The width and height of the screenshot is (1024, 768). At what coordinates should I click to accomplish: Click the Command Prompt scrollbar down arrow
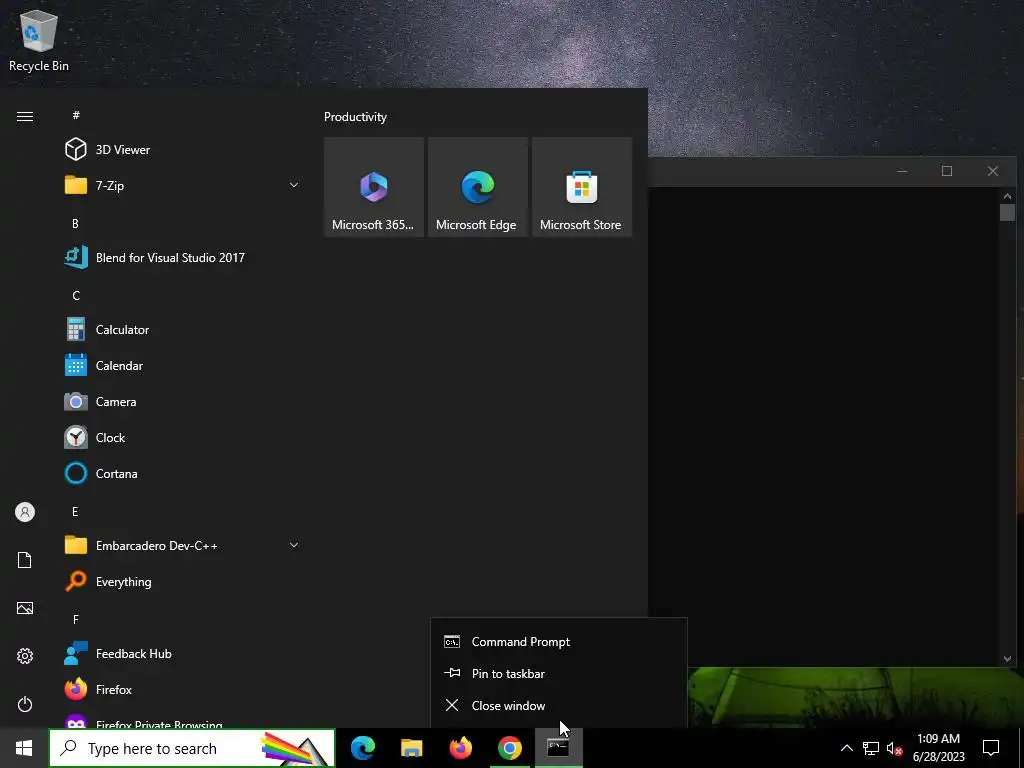pyautogui.click(x=1007, y=659)
